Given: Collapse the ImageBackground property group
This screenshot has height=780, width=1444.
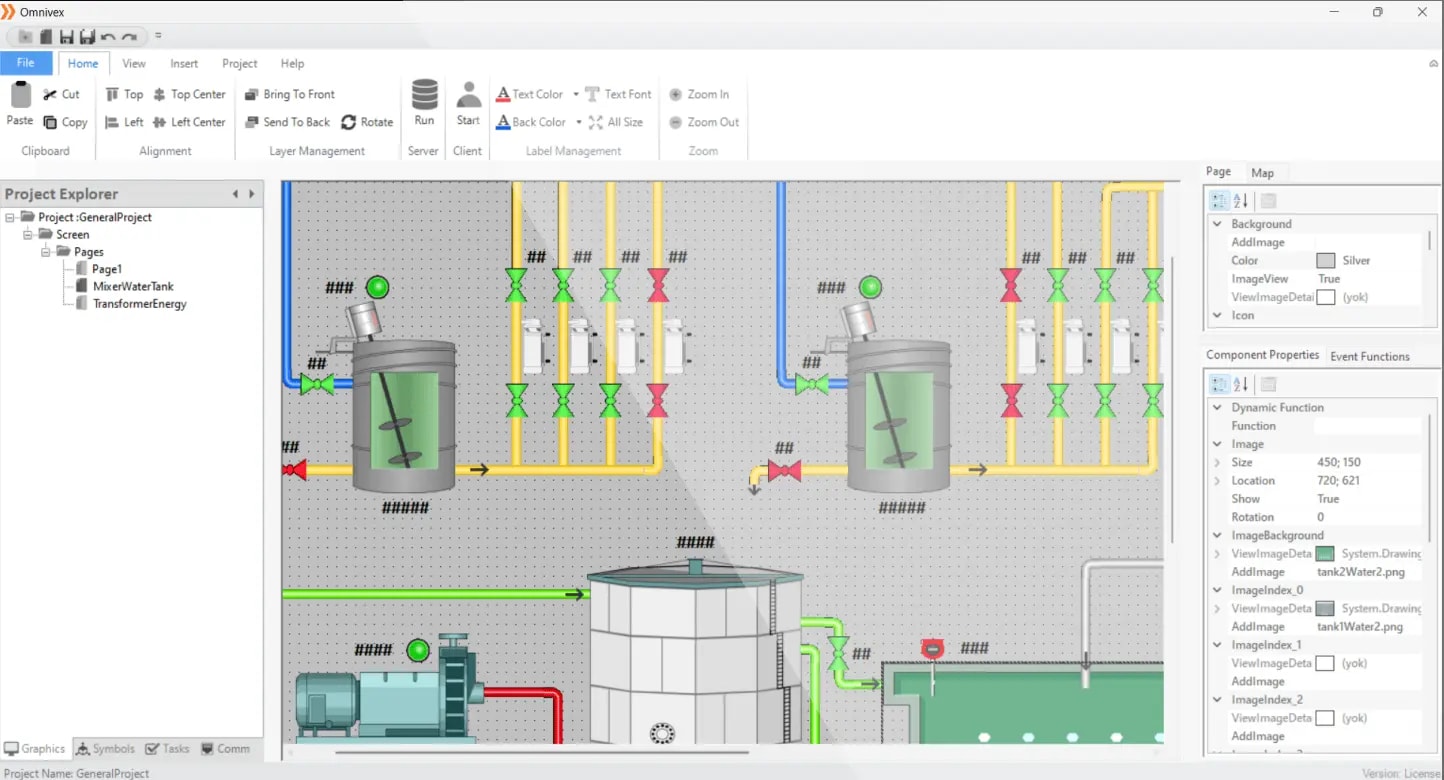Looking at the screenshot, I should click(x=1217, y=535).
